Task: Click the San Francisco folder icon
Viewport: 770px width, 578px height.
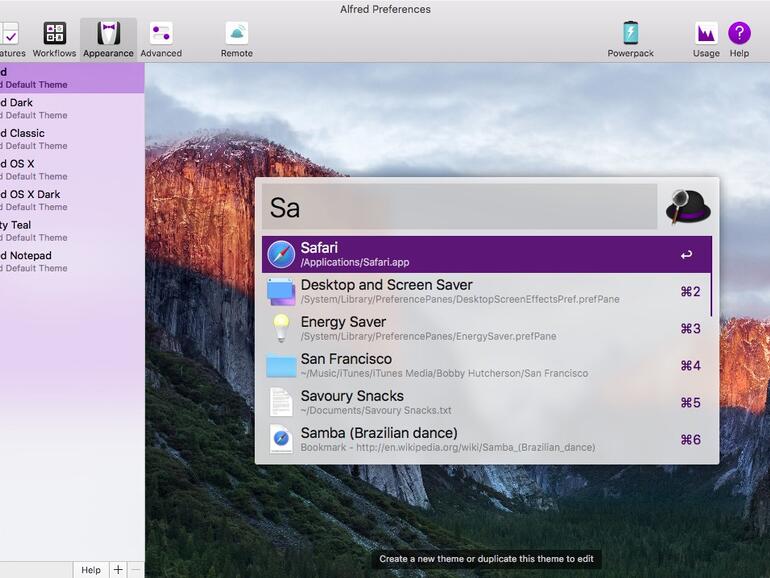Action: [x=281, y=366]
